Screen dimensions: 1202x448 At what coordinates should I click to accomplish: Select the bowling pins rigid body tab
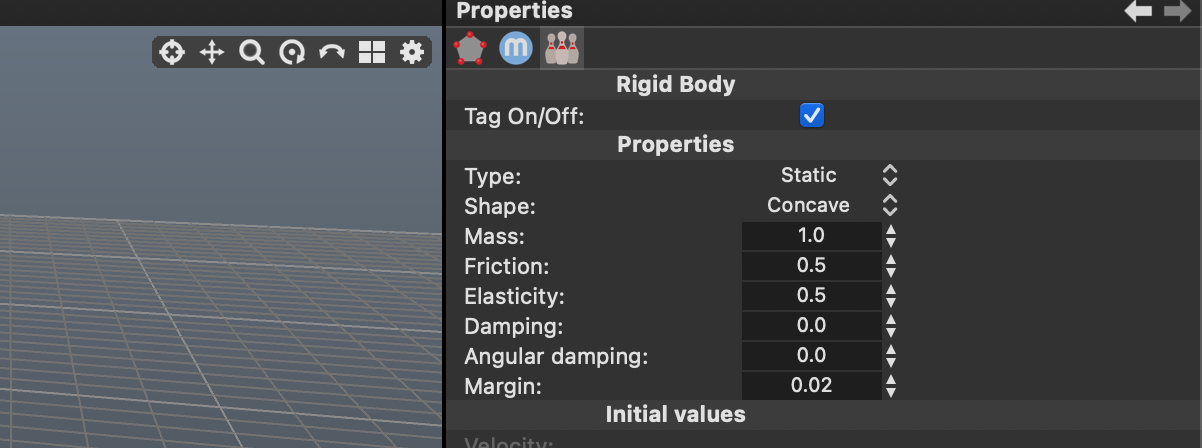click(x=562, y=48)
